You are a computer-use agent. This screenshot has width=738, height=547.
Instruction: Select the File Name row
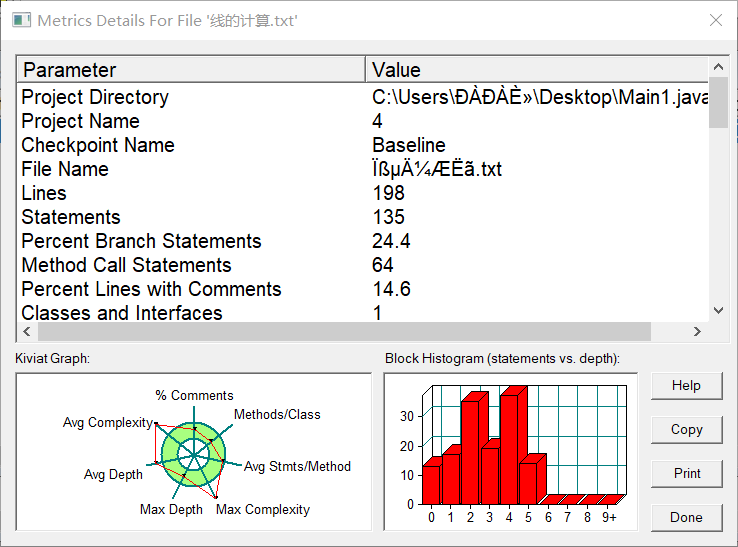pos(363,169)
